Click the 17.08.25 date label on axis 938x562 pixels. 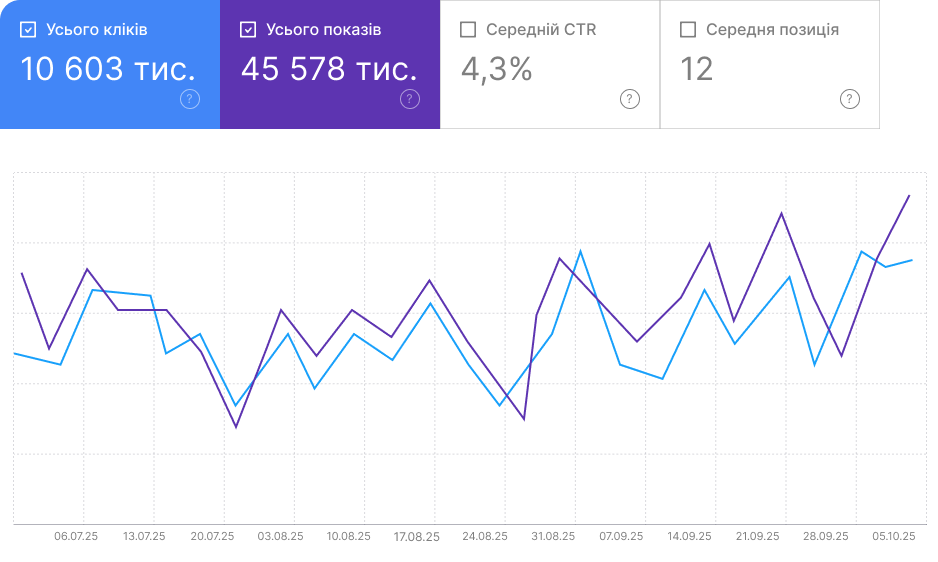(416, 536)
